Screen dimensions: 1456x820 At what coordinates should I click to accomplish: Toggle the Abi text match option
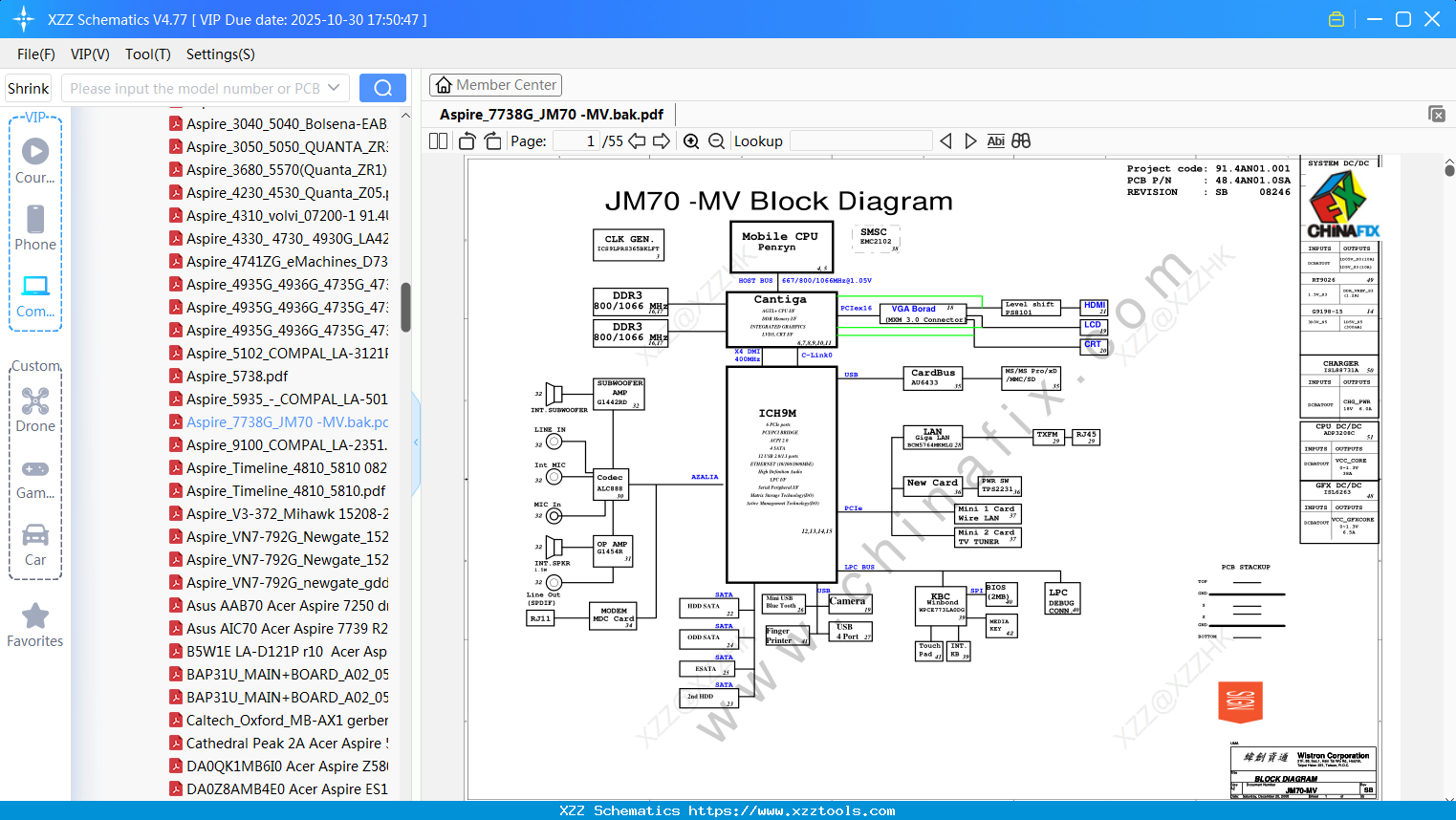pos(996,141)
